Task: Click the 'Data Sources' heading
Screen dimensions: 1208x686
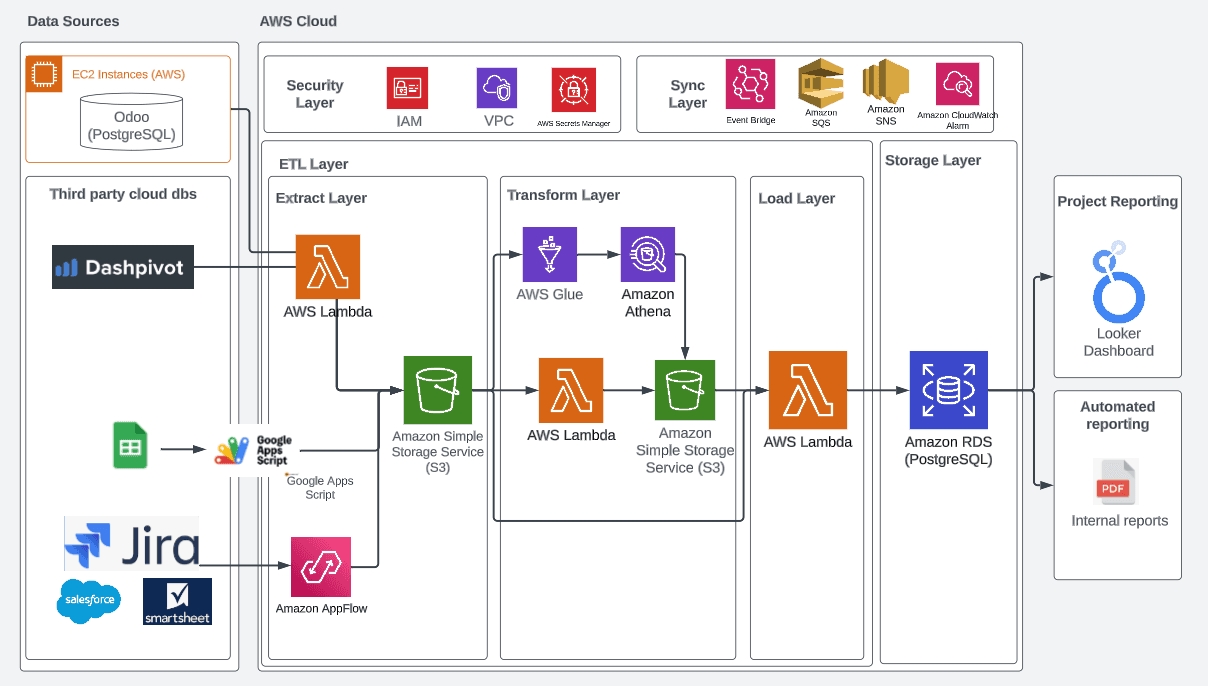Action: click(73, 20)
